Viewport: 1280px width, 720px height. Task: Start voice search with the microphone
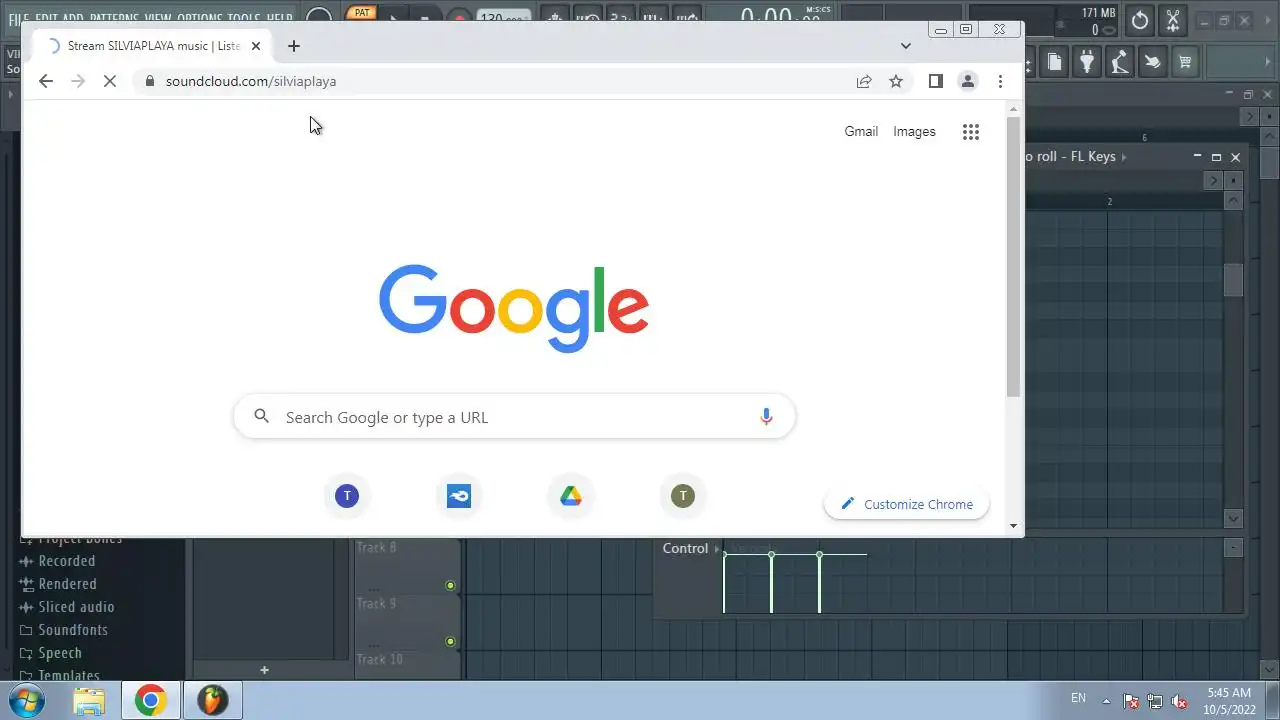766,417
